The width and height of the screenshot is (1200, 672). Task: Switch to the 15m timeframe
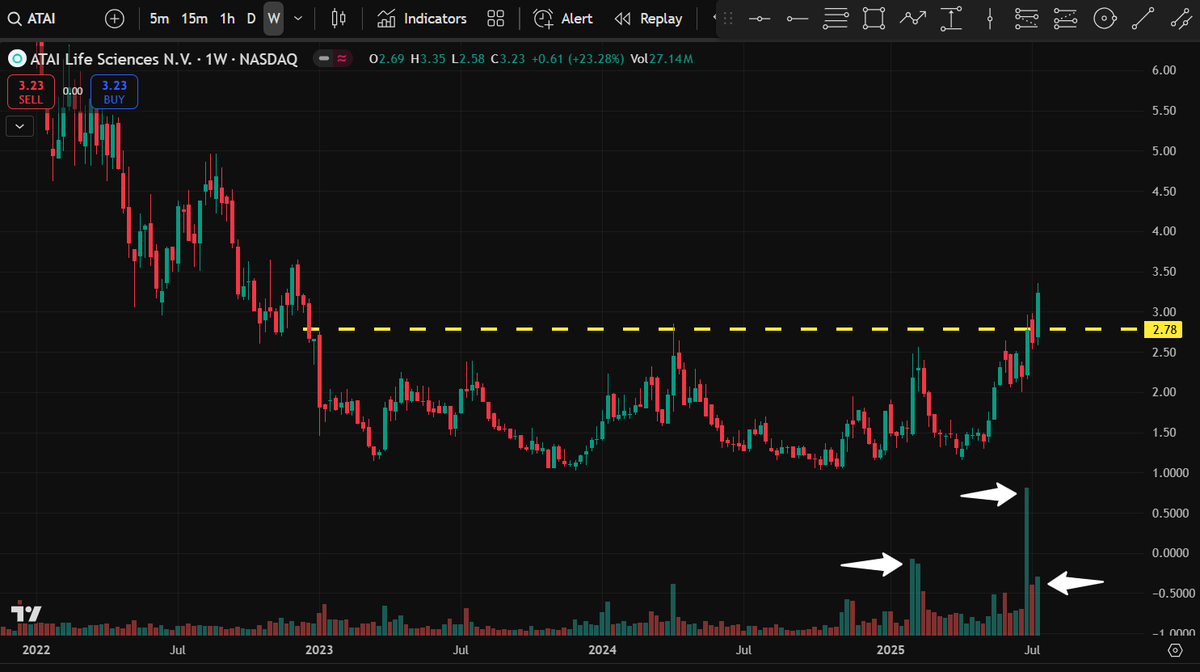coord(194,18)
